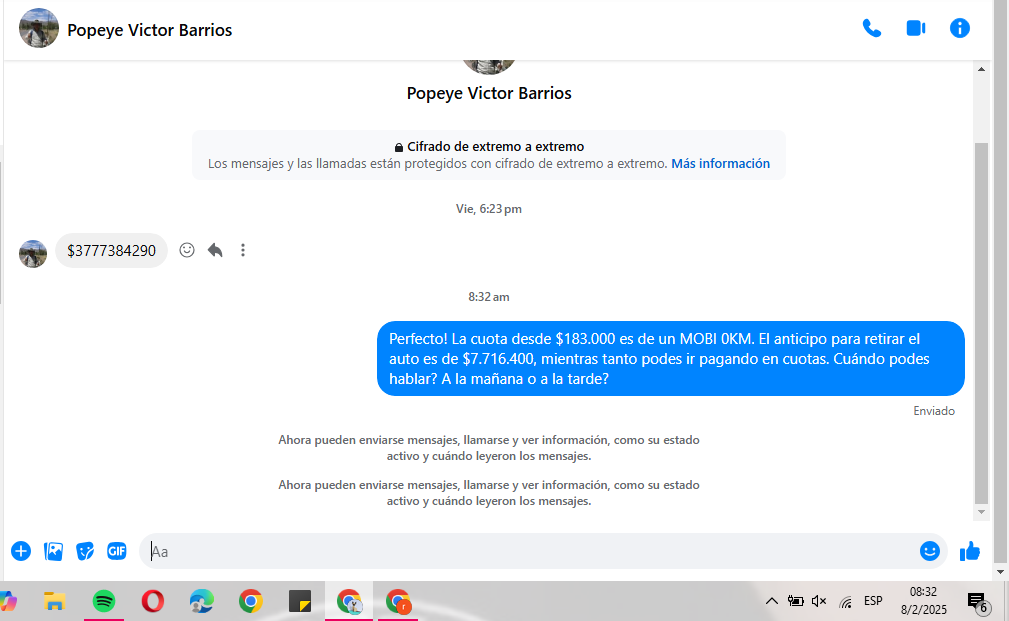This screenshot has width=1009, height=621.
Task: Open Sticky Notes from the taskbar
Action: tap(300, 602)
